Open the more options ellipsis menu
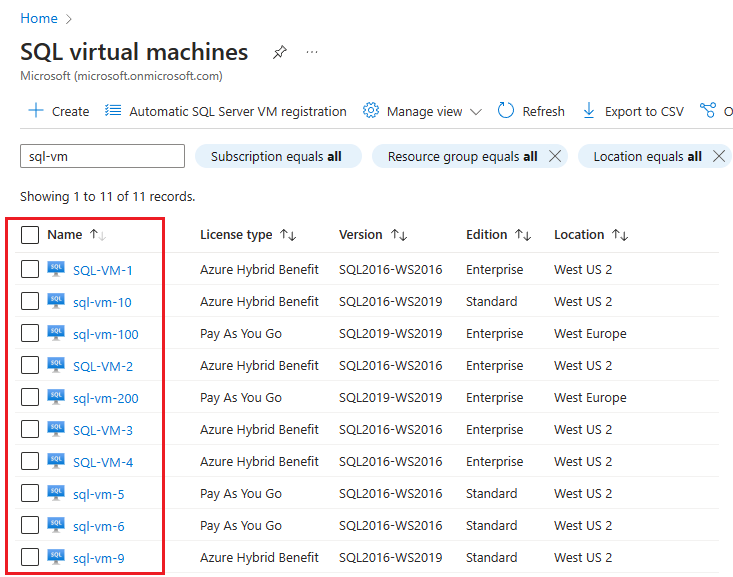The height and width of the screenshot is (577, 733). click(x=312, y=52)
